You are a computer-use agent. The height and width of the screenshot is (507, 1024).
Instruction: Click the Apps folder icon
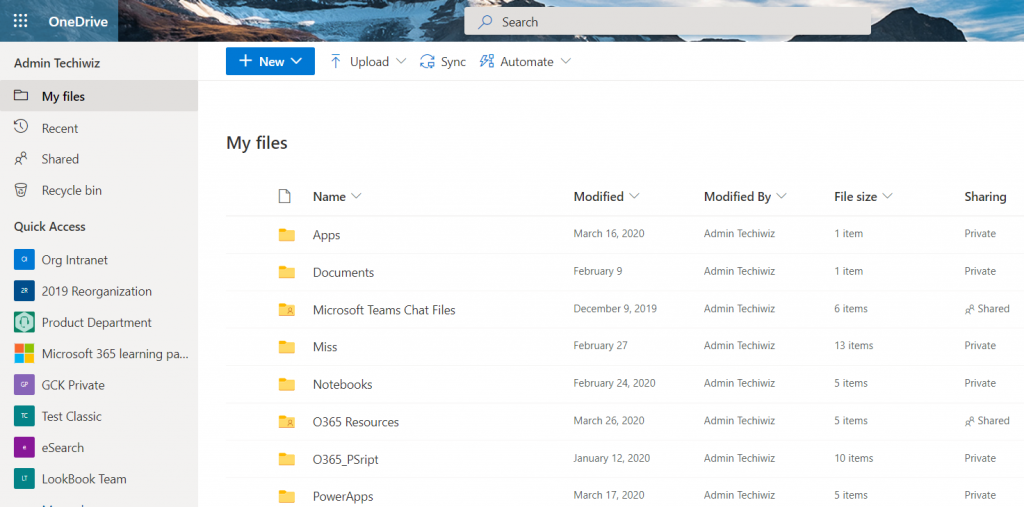[287, 235]
